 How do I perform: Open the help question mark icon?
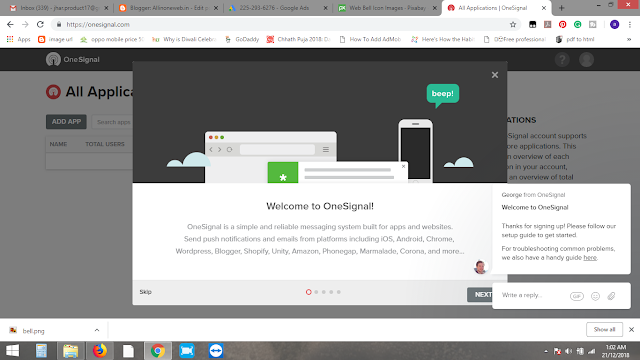click(562, 60)
